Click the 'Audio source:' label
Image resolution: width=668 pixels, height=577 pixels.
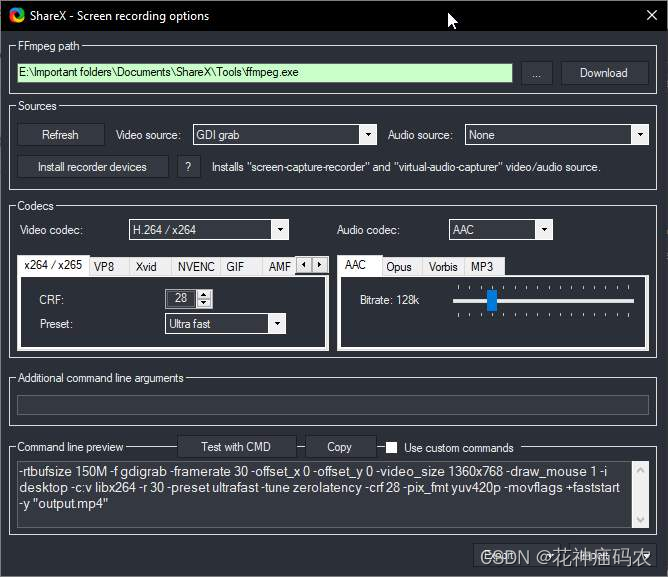point(420,135)
